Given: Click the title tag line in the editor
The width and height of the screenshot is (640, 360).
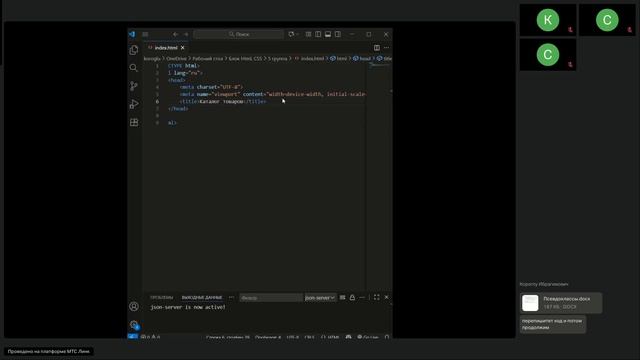Looking at the screenshot, I should point(223,102).
